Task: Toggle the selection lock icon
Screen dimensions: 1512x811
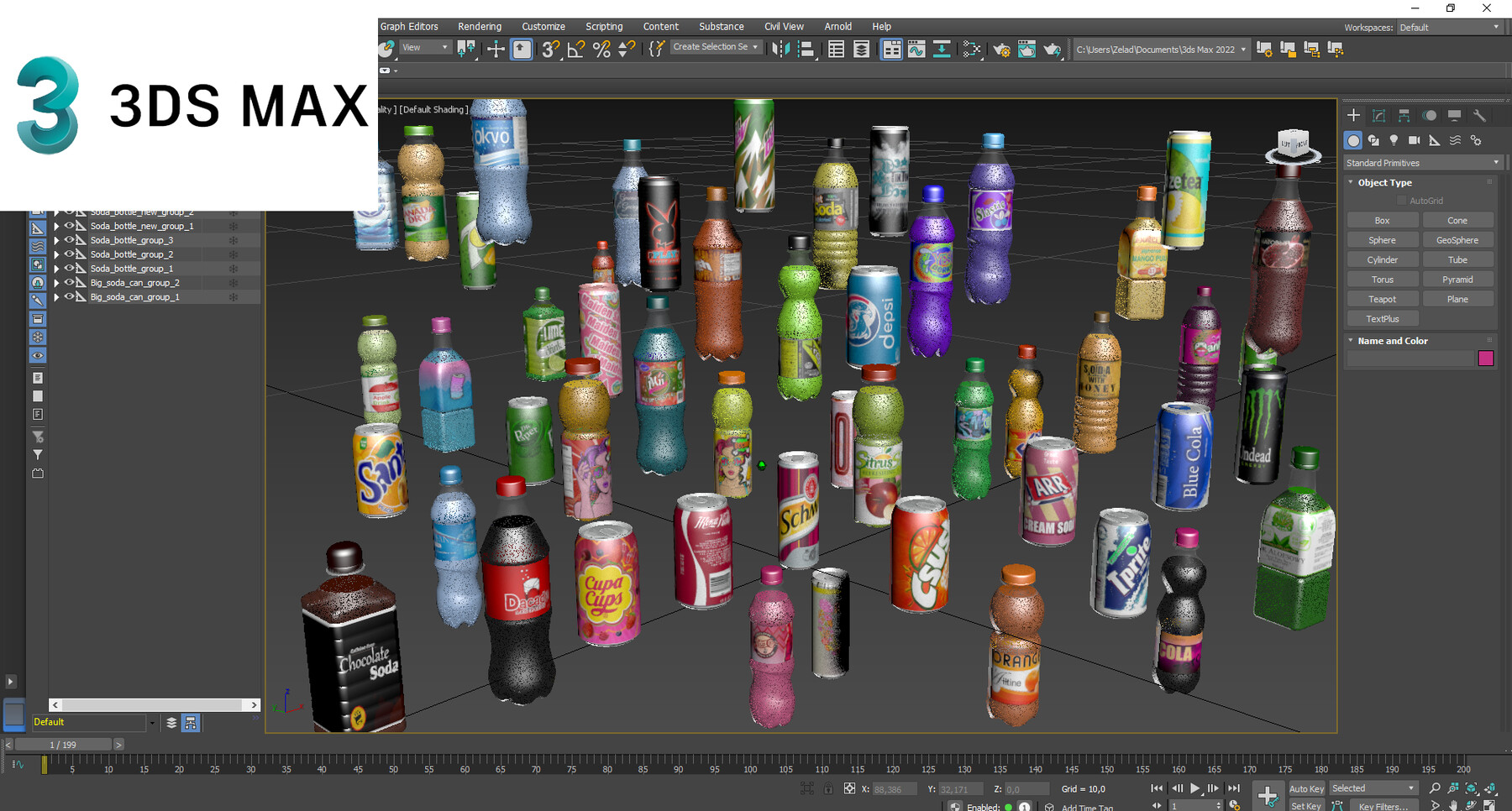Action: 828,788
